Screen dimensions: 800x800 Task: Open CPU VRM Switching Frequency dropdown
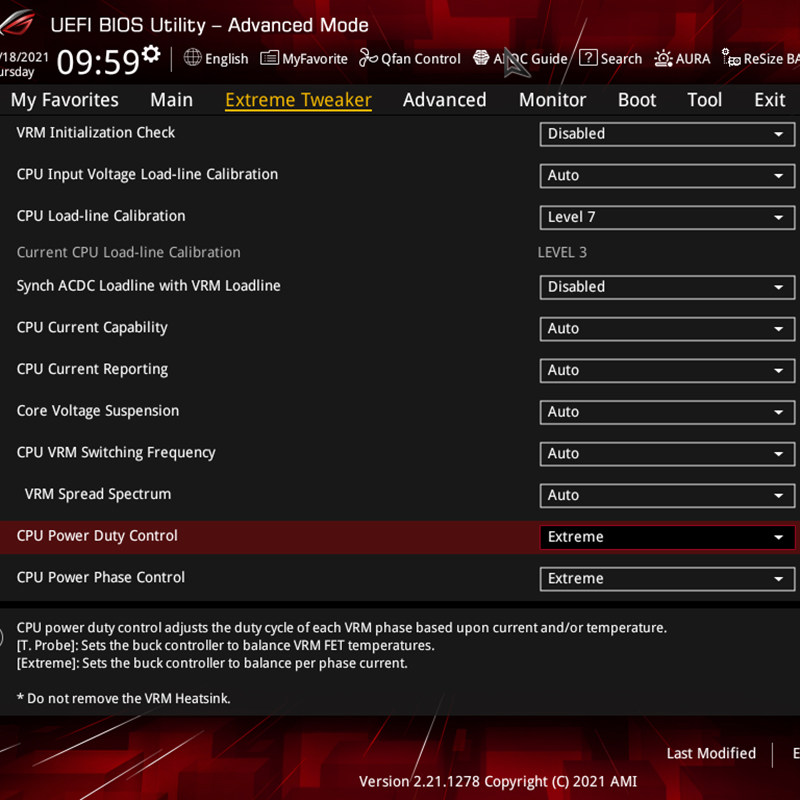[x=667, y=454]
